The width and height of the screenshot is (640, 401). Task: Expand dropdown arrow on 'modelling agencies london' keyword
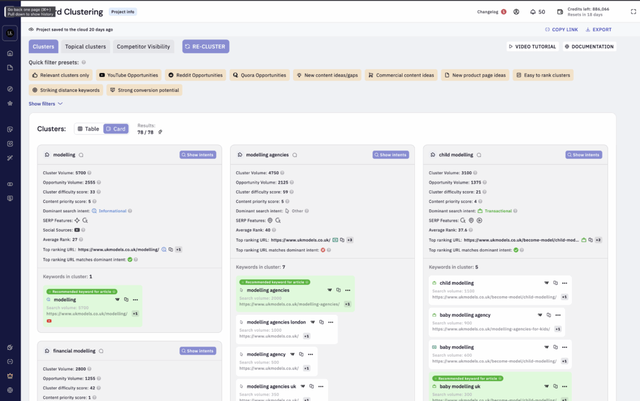pos(313,322)
